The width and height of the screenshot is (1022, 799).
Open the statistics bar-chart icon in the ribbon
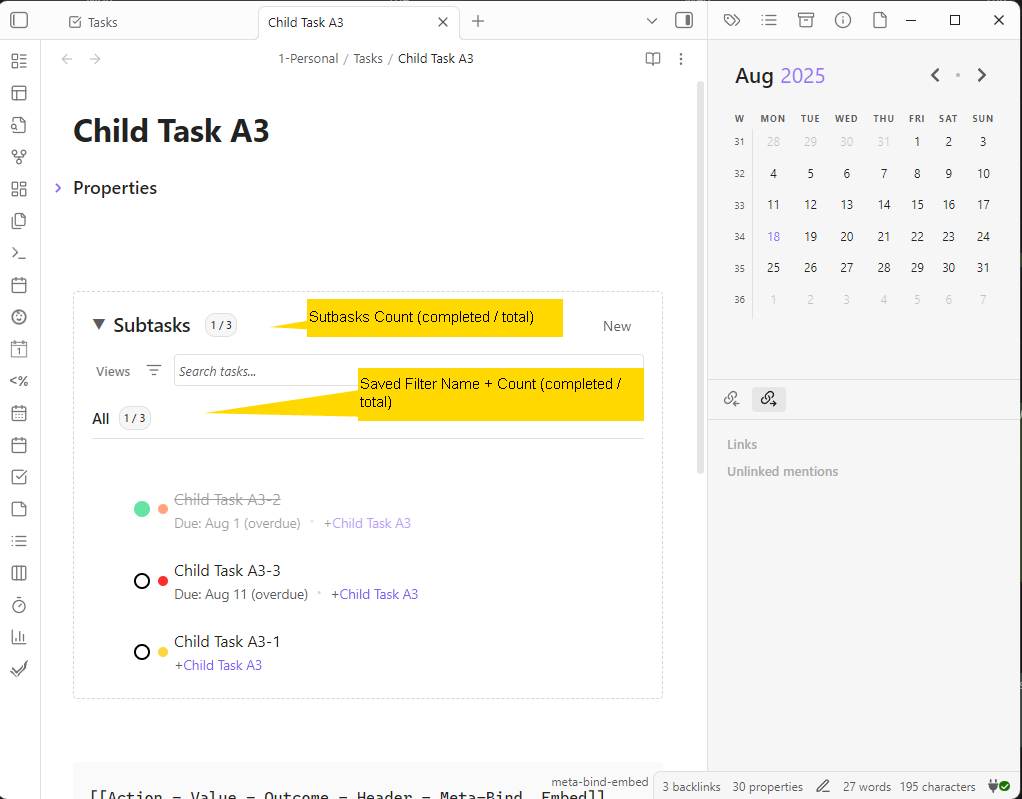18,636
